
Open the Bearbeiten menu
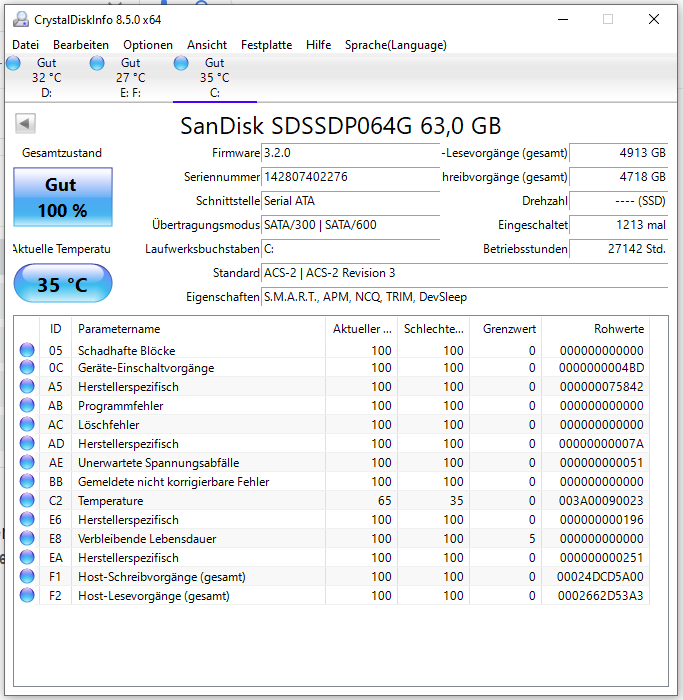81,45
